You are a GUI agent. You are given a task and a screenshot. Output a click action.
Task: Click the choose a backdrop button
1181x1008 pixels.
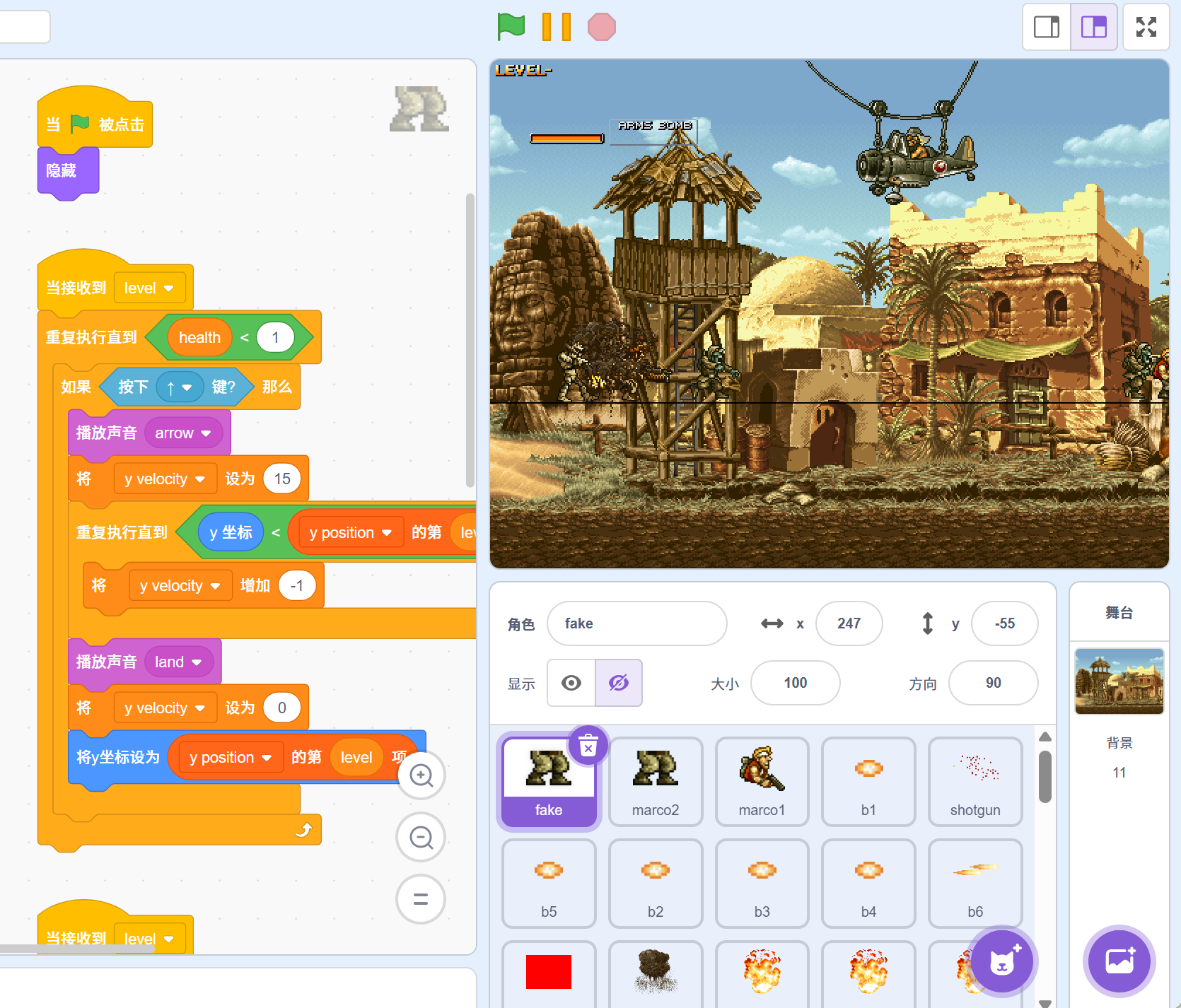pyautogui.click(x=1119, y=961)
